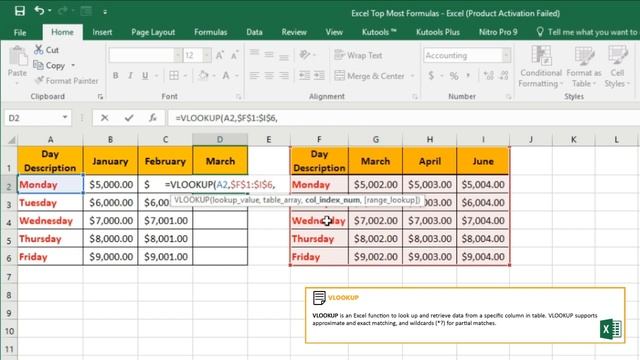Click the Select All corner triangle
Viewport: 640px width, 360px height.
pos(11,140)
